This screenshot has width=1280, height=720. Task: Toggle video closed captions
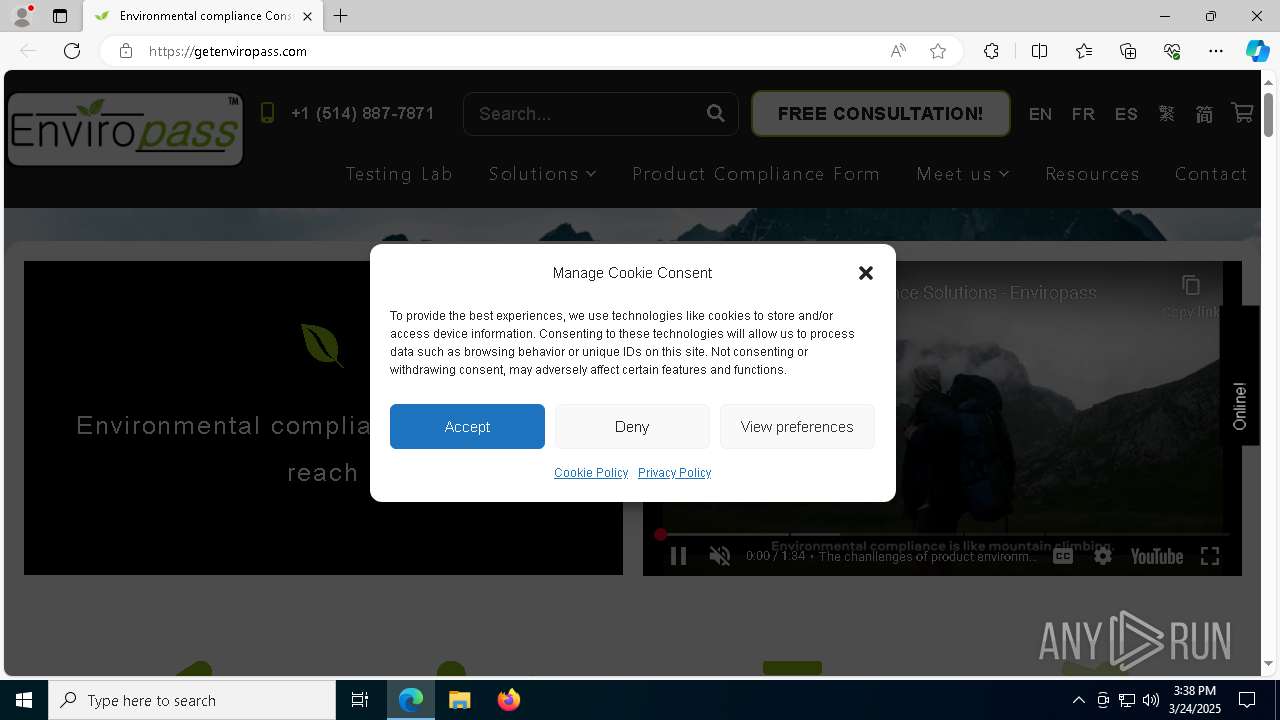(1063, 556)
